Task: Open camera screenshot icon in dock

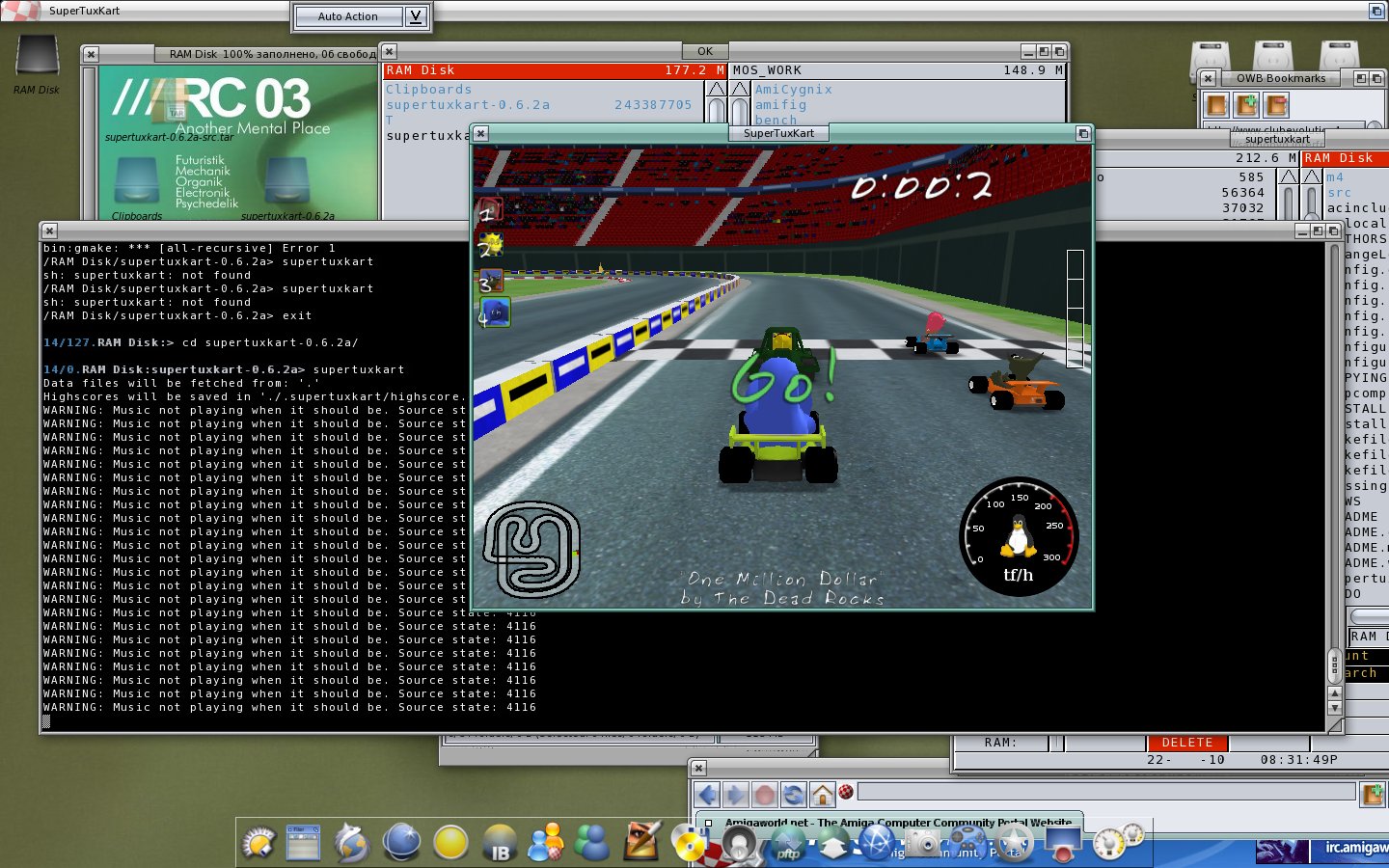Action: click(923, 844)
